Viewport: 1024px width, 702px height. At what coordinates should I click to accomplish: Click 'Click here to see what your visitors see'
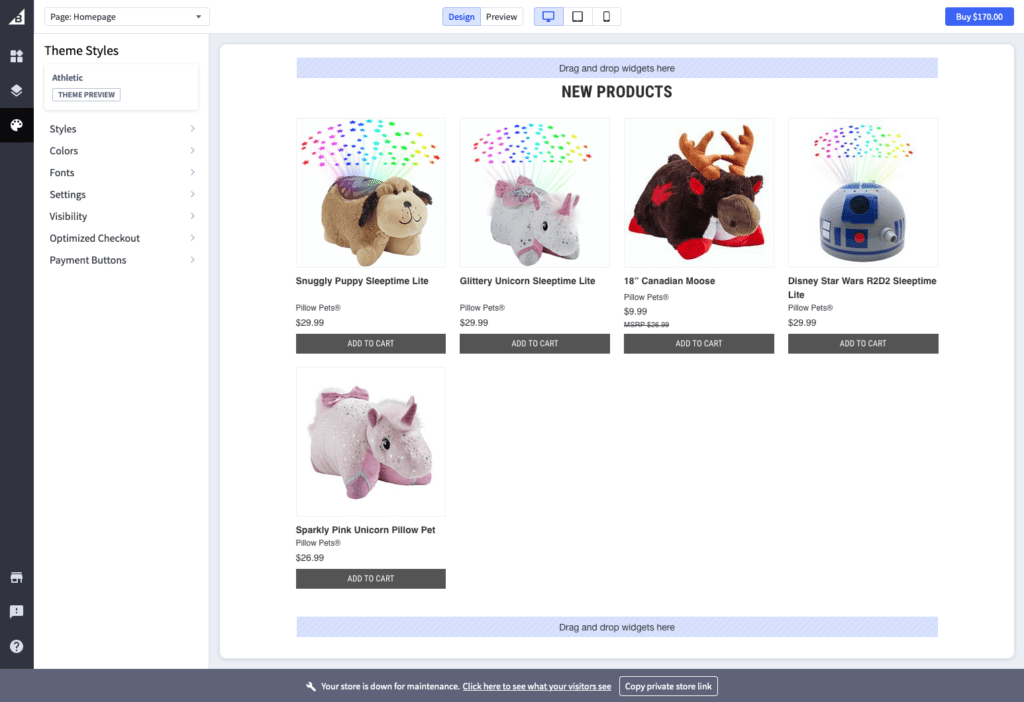click(537, 686)
